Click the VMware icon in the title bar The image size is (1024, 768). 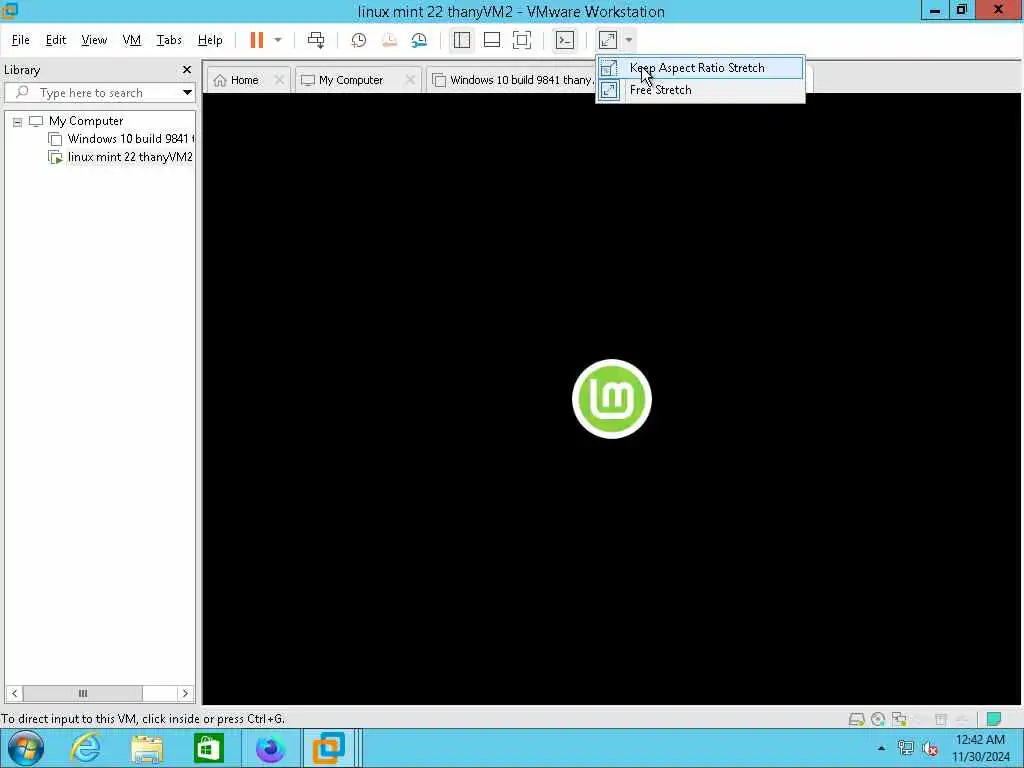(x=9, y=10)
